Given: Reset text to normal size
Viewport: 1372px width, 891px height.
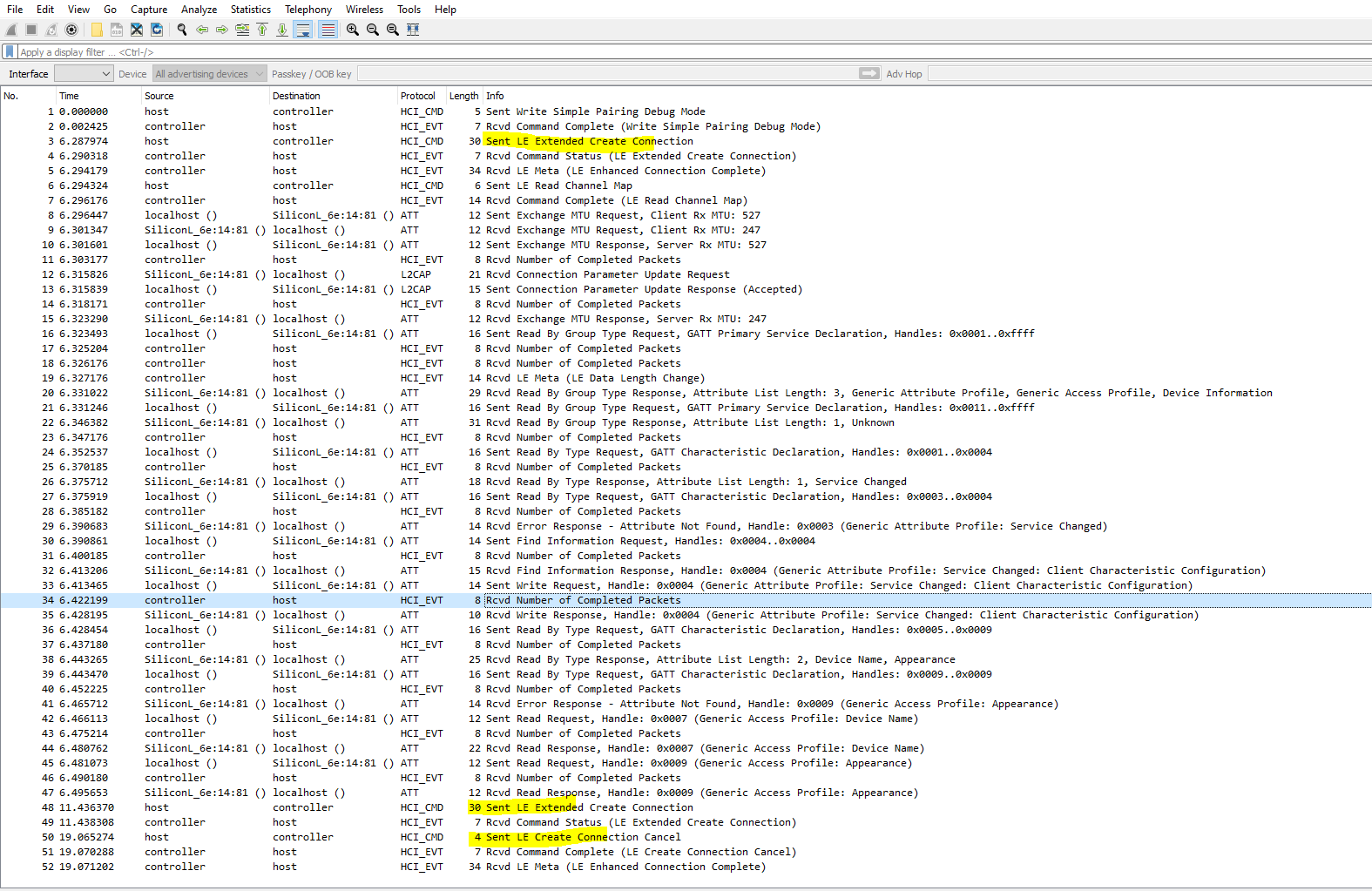Looking at the screenshot, I should tap(393, 30).
